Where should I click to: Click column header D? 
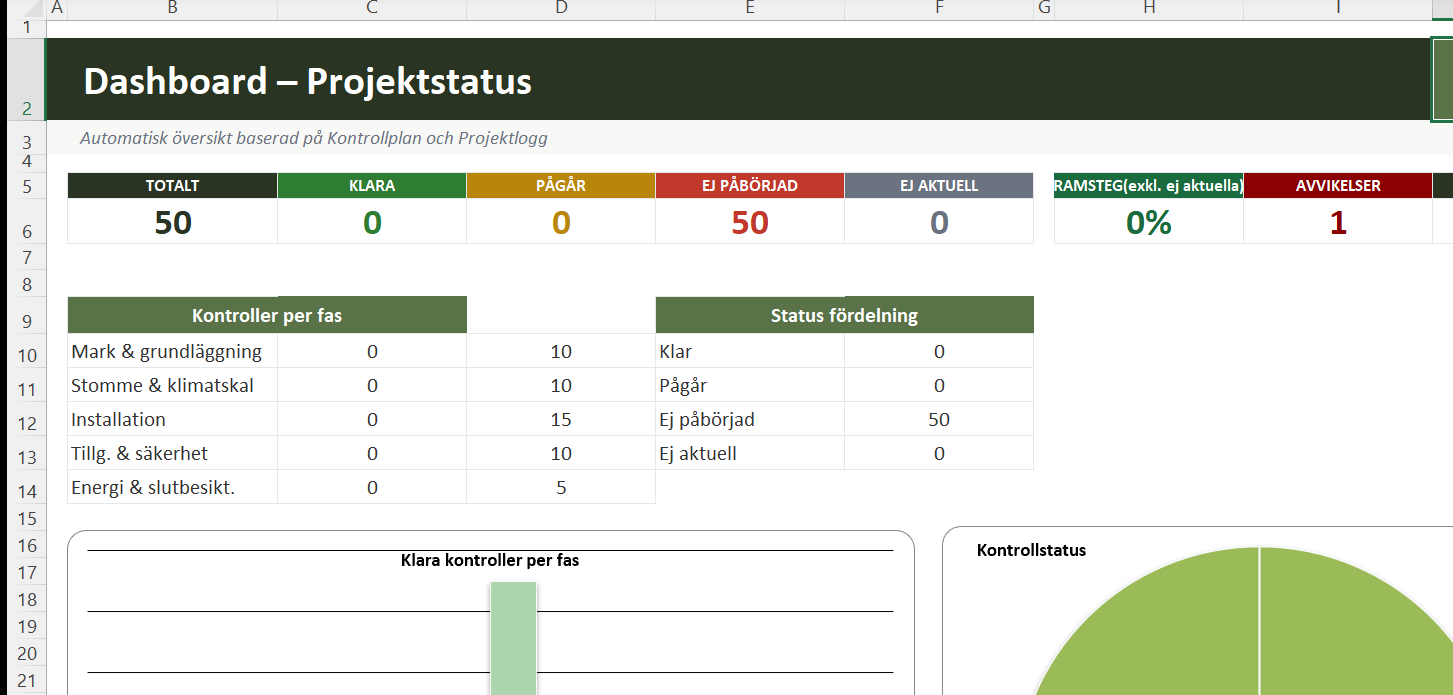pos(561,8)
